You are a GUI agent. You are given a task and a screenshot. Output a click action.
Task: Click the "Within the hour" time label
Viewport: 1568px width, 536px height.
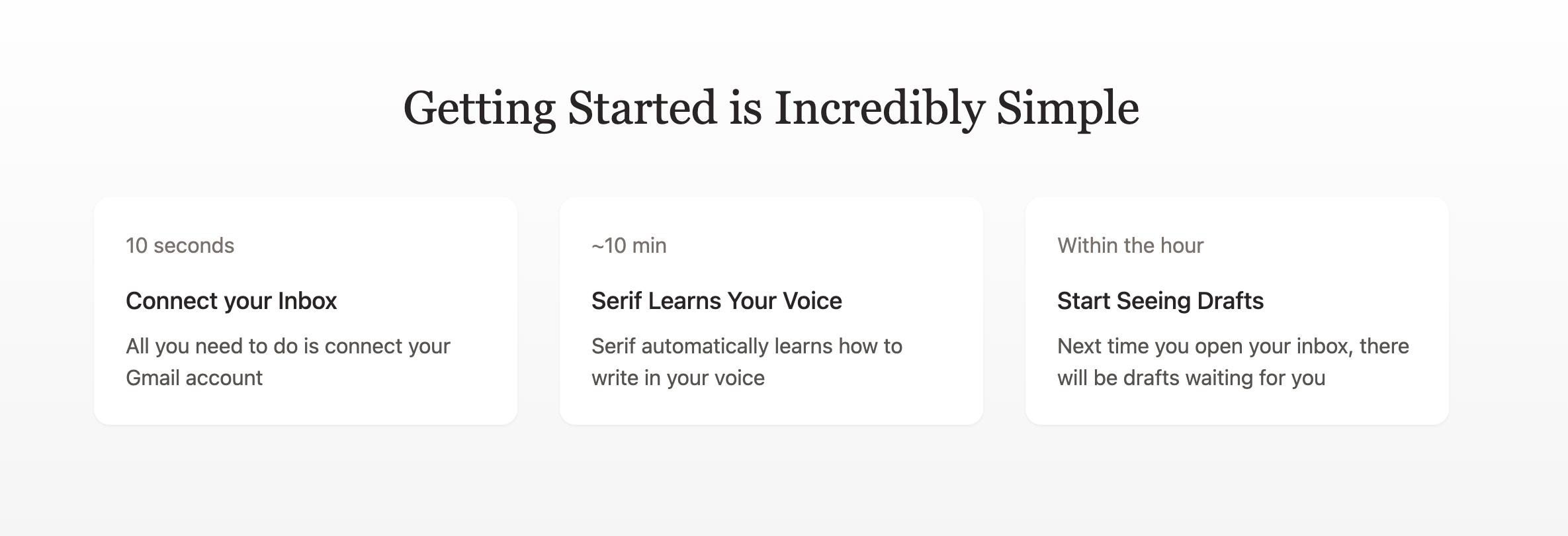pos(1130,246)
